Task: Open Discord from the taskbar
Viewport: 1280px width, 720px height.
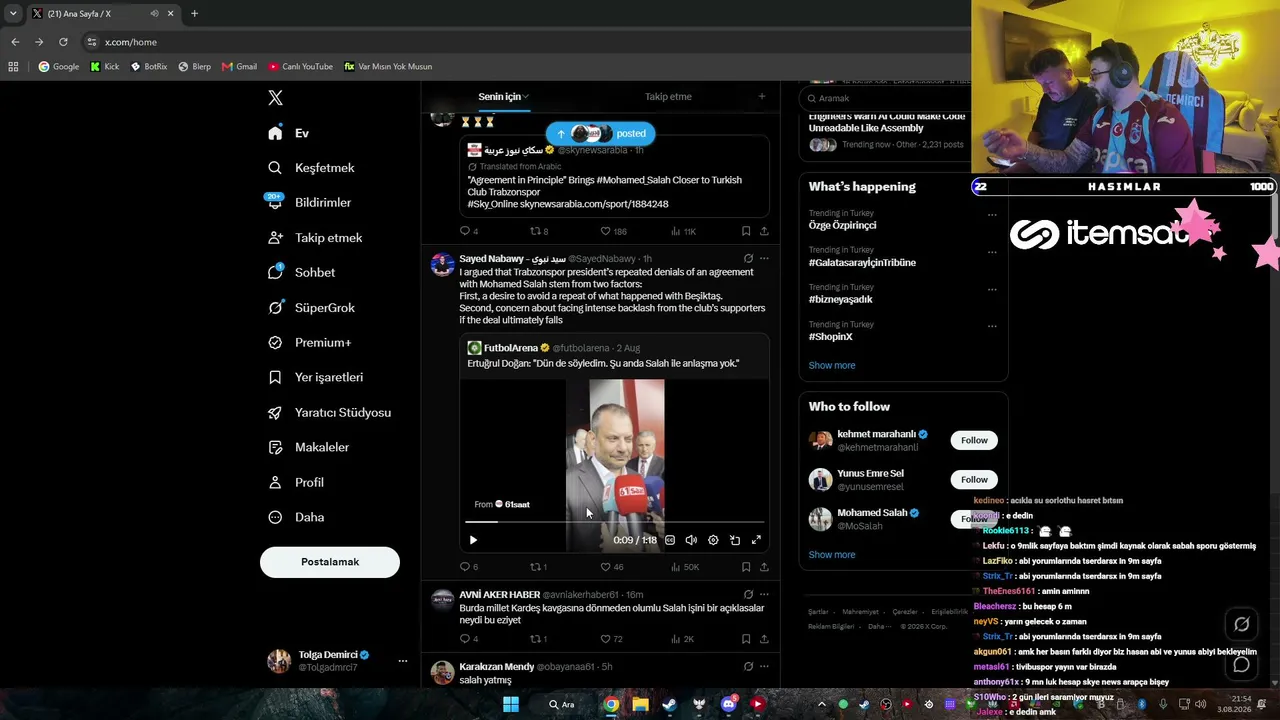Action: 728,704
